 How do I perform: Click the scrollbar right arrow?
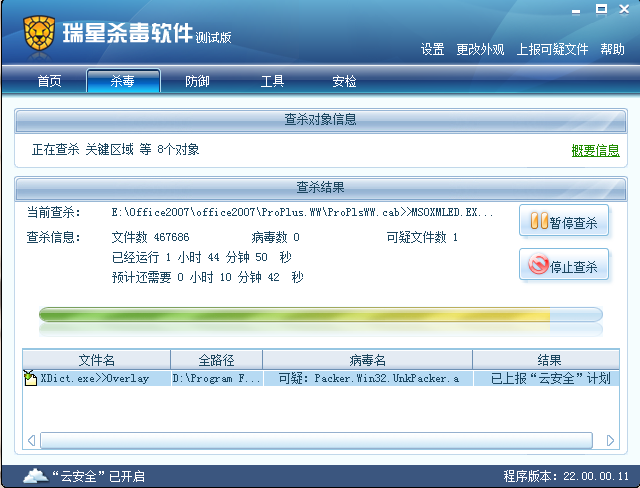(610, 441)
